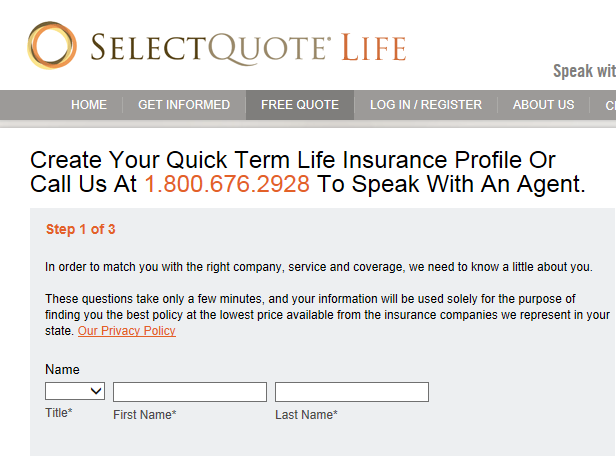Go to the HOME menu item
Viewport: 616px width, 456px height.
(89, 105)
